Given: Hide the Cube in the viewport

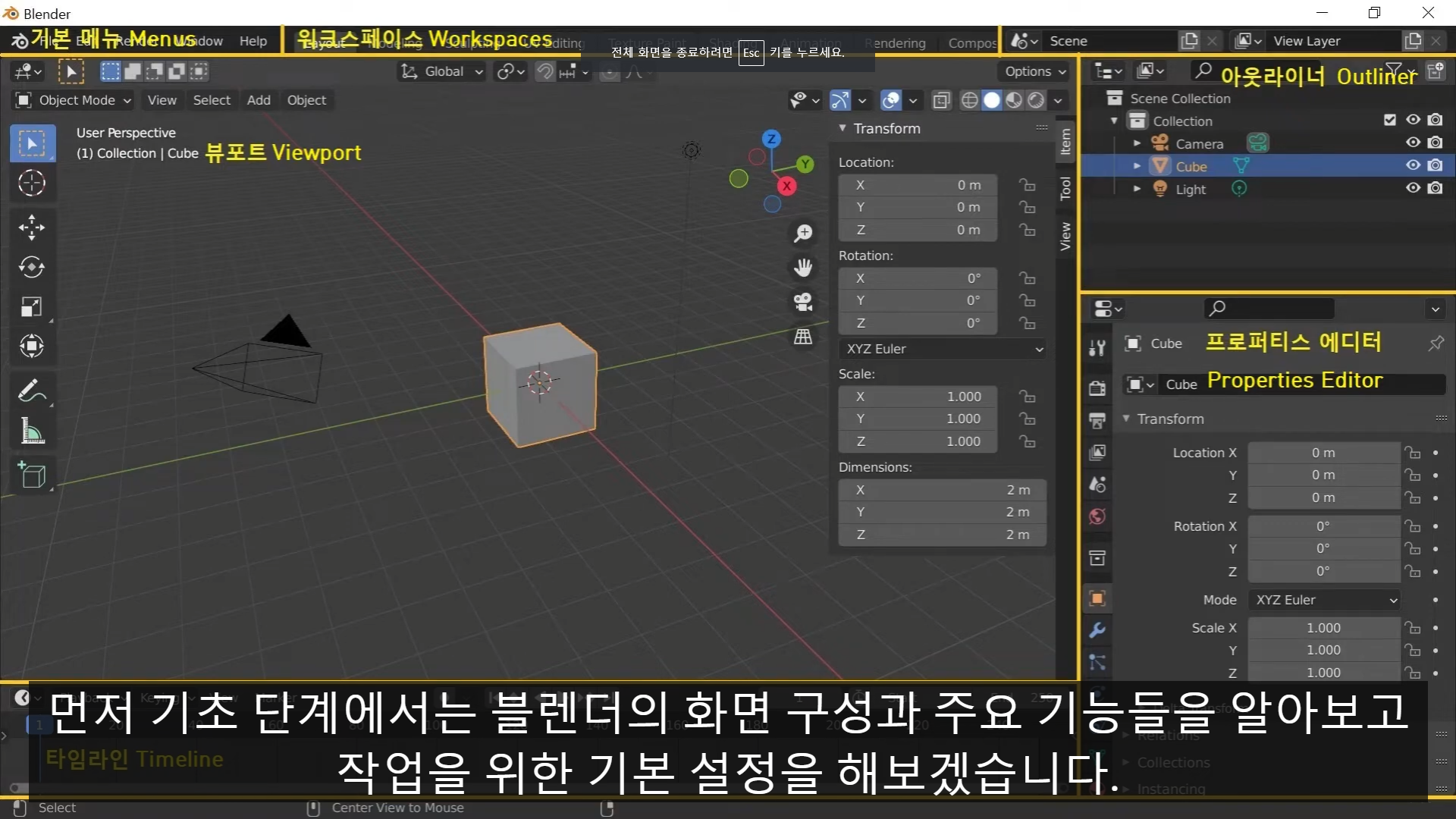Looking at the screenshot, I should coord(1413,165).
